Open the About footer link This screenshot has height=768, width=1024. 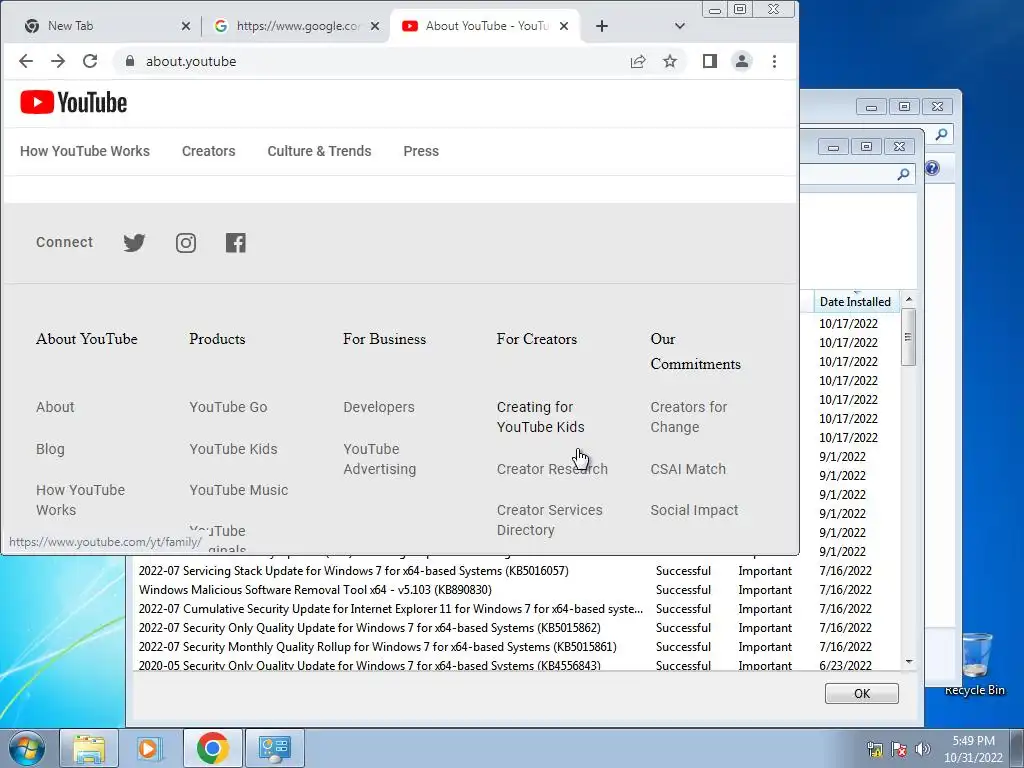[55, 407]
